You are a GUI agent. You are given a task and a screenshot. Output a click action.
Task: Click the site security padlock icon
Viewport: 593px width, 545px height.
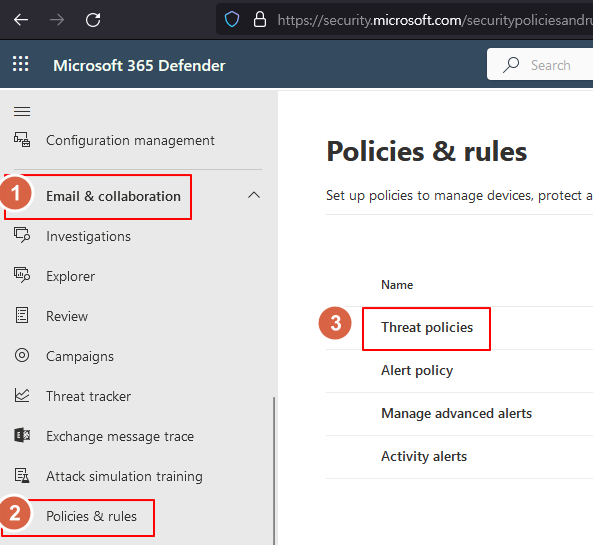coord(260,19)
